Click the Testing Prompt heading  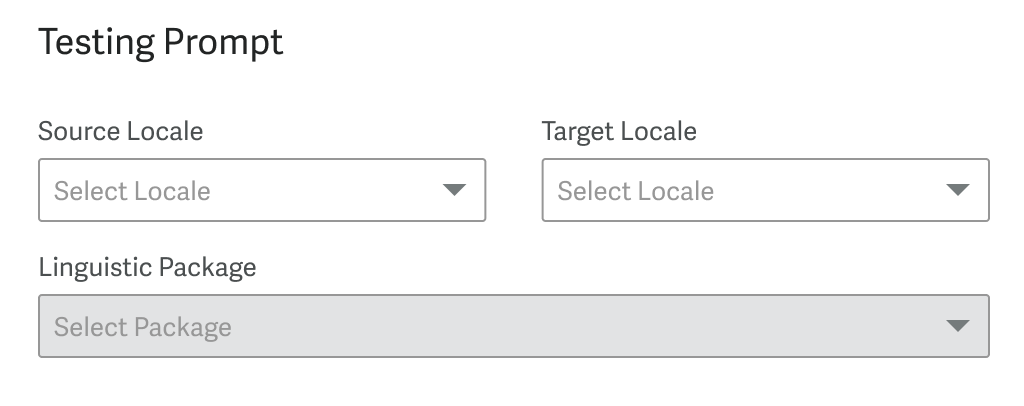click(x=161, y=43)
